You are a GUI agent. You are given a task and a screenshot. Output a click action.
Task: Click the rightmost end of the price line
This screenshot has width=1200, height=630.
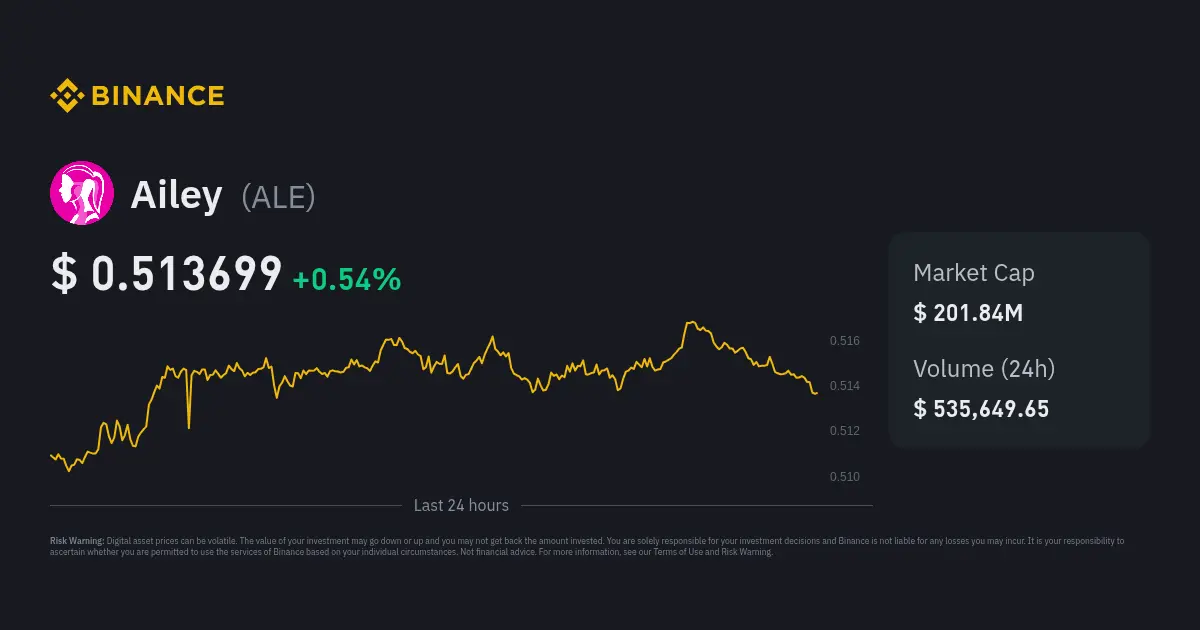(x=816, y=393)
